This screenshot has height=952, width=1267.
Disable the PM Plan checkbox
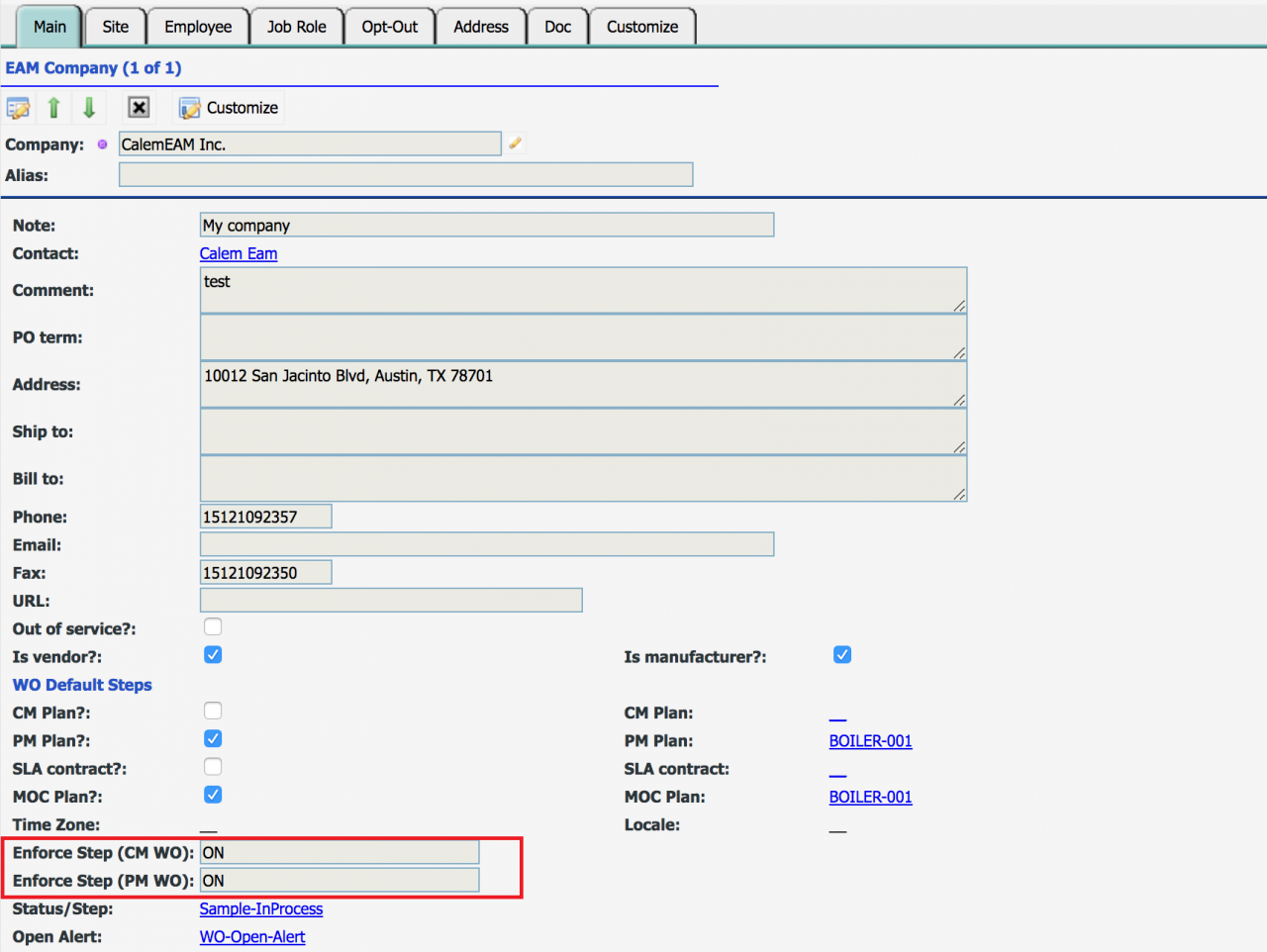click(213, 738)
